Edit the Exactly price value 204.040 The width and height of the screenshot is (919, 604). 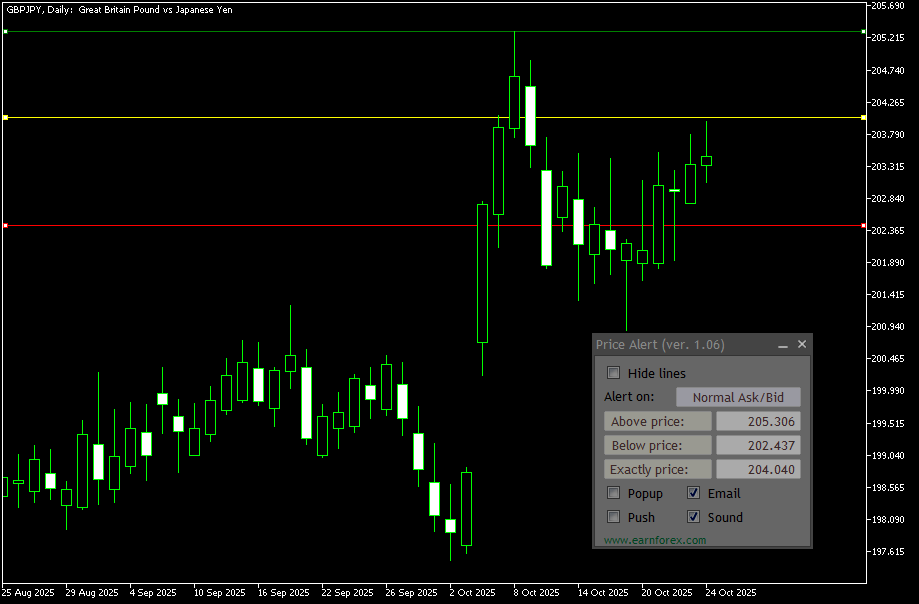click(758, 469)
